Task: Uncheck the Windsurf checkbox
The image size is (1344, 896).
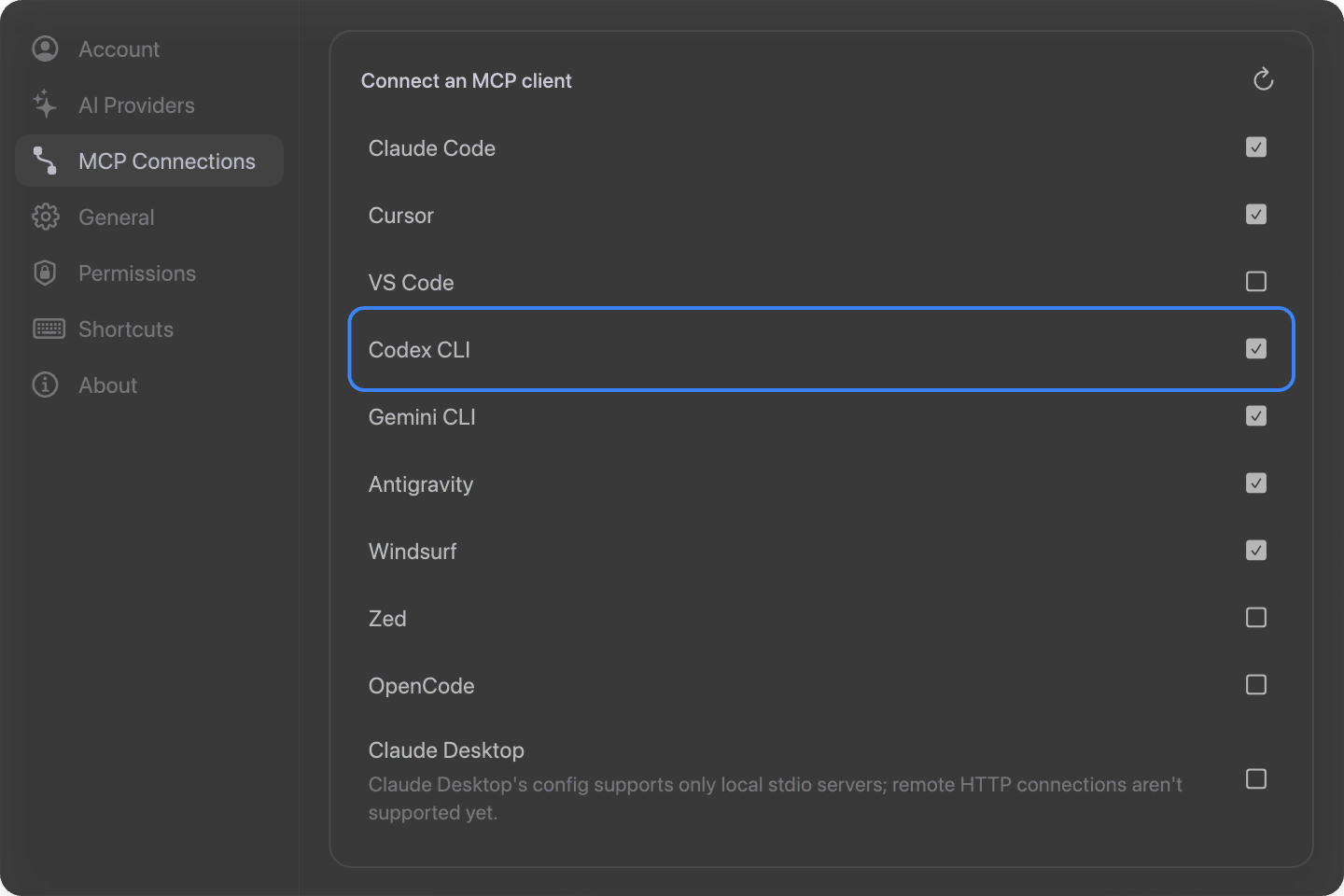Action: pyautogui.click(x=1256, y=551)
